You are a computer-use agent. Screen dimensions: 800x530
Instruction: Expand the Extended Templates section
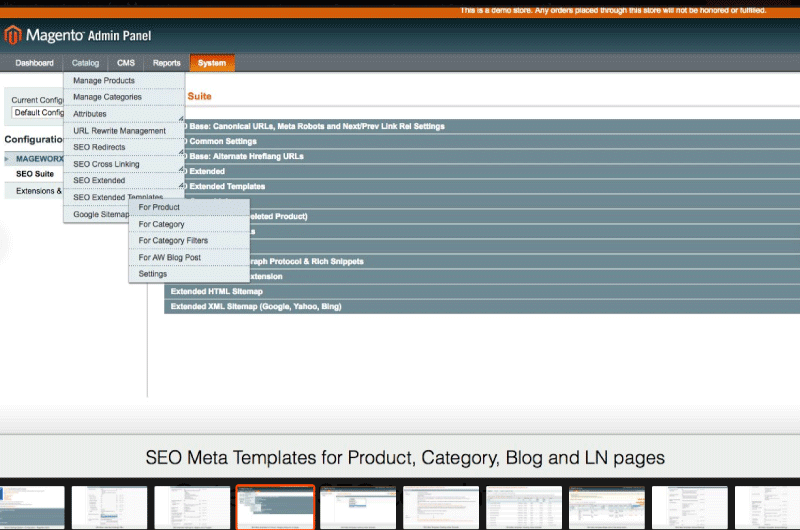point(491,186)
